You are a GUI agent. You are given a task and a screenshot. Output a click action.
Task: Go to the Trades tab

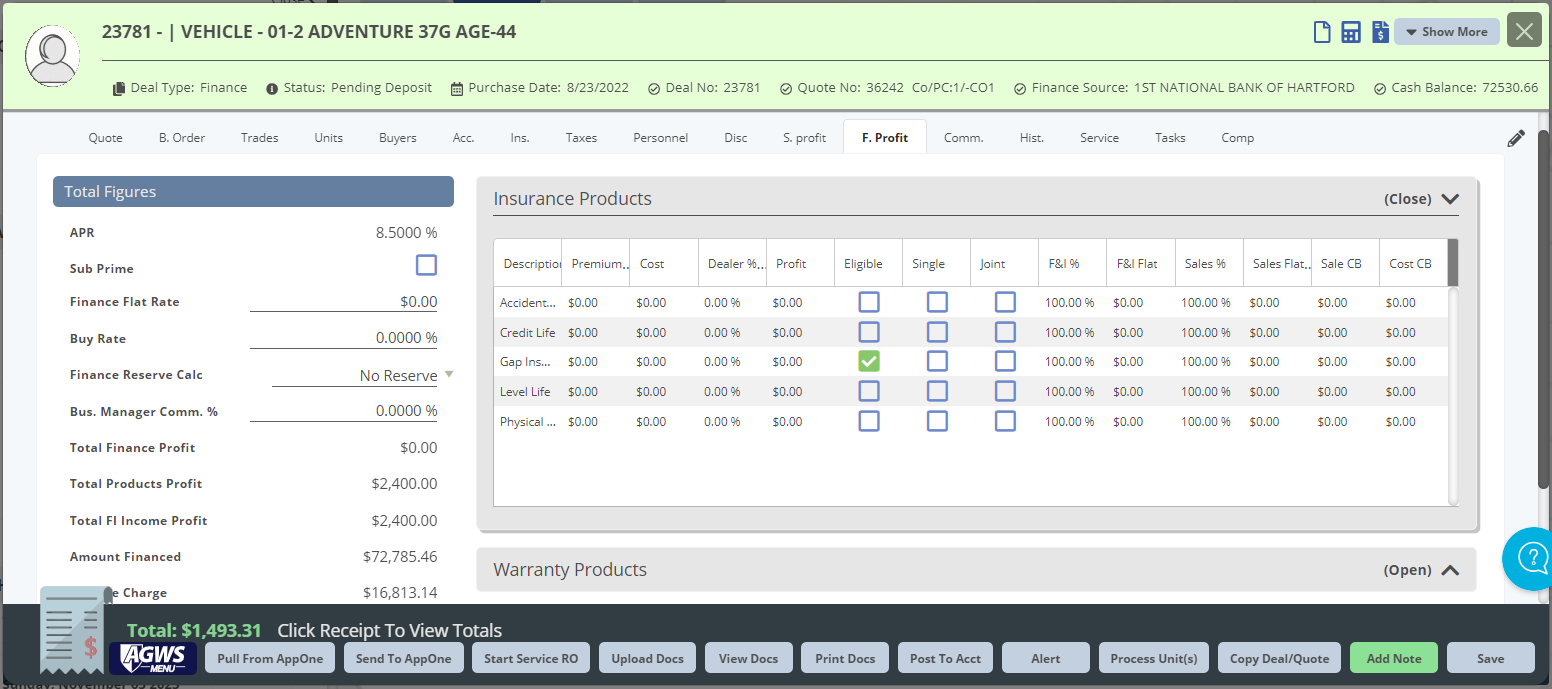tap(260, 138)
